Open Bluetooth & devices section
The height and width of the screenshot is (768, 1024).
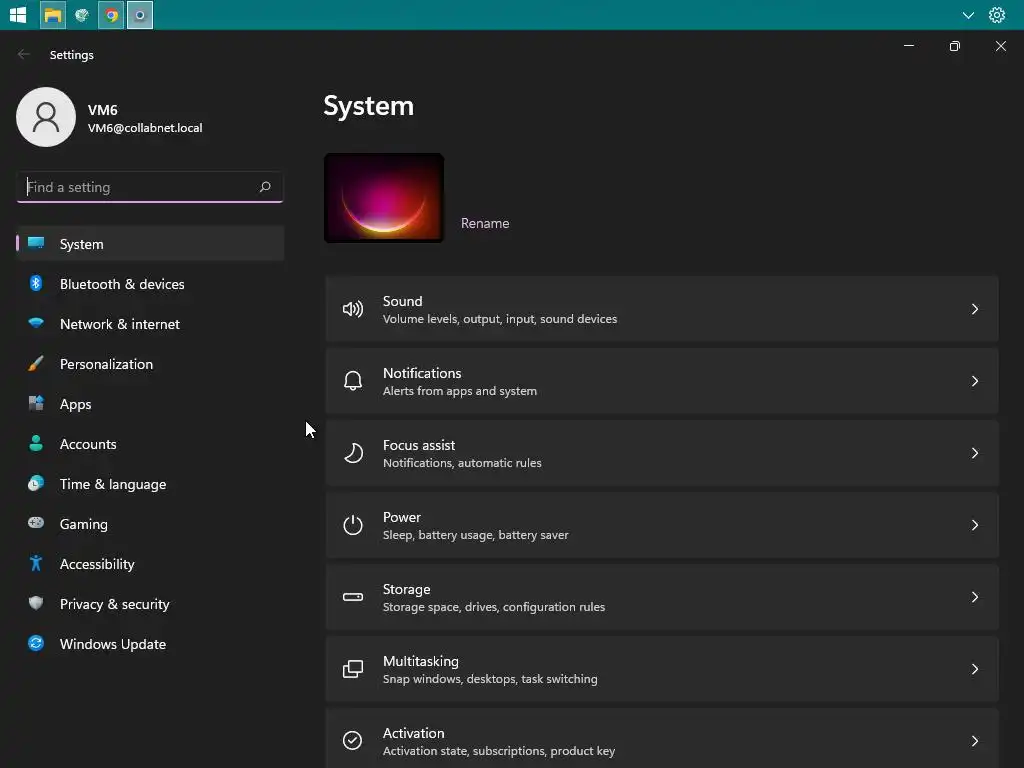point(150,284)
